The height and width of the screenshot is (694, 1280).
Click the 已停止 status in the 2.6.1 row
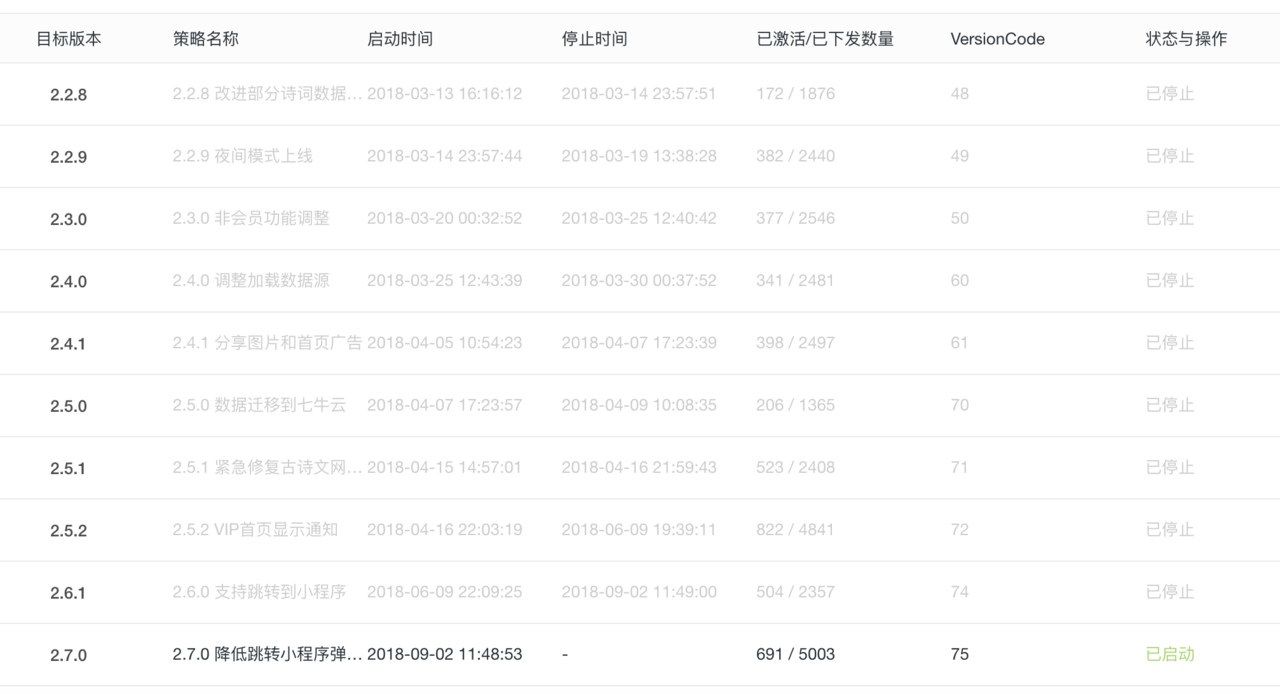(1170, 592)
